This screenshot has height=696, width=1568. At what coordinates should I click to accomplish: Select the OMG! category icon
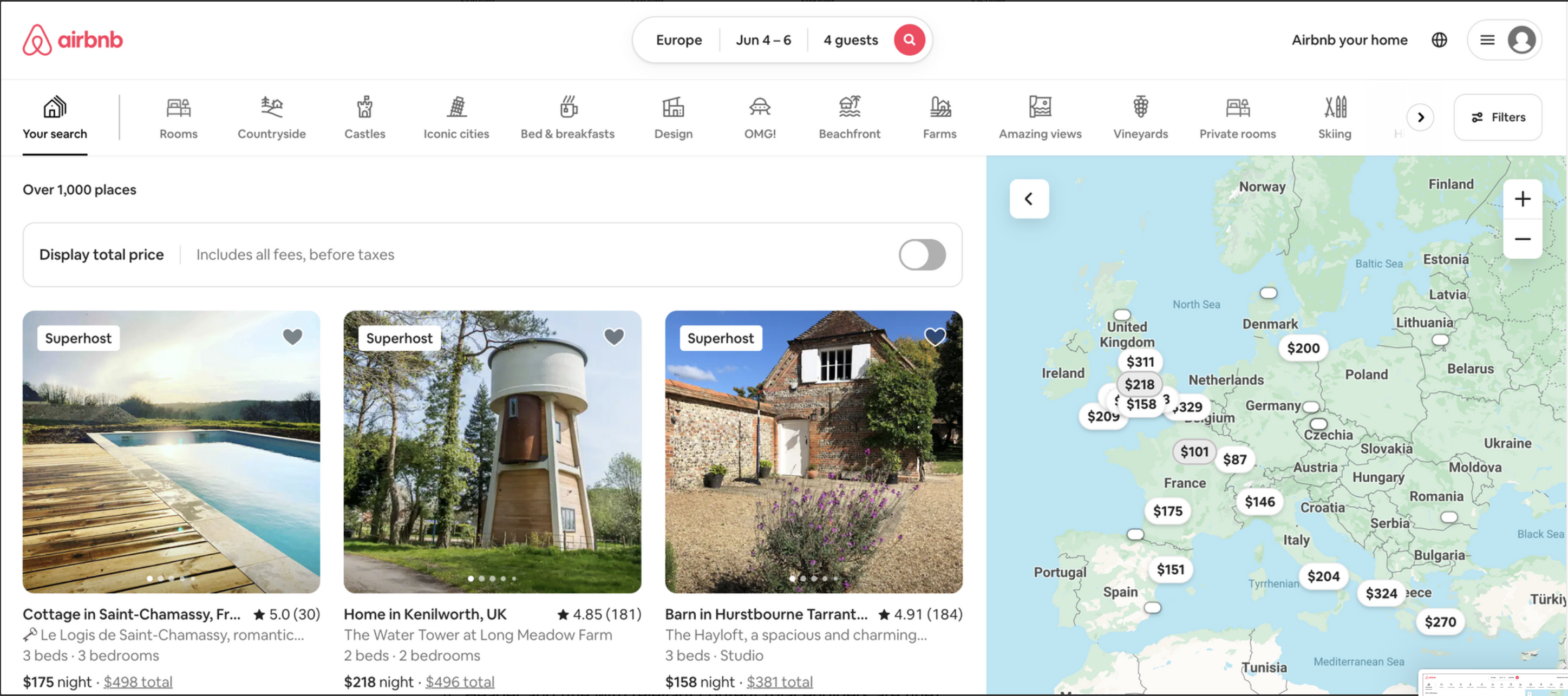(x=759, y=108)
